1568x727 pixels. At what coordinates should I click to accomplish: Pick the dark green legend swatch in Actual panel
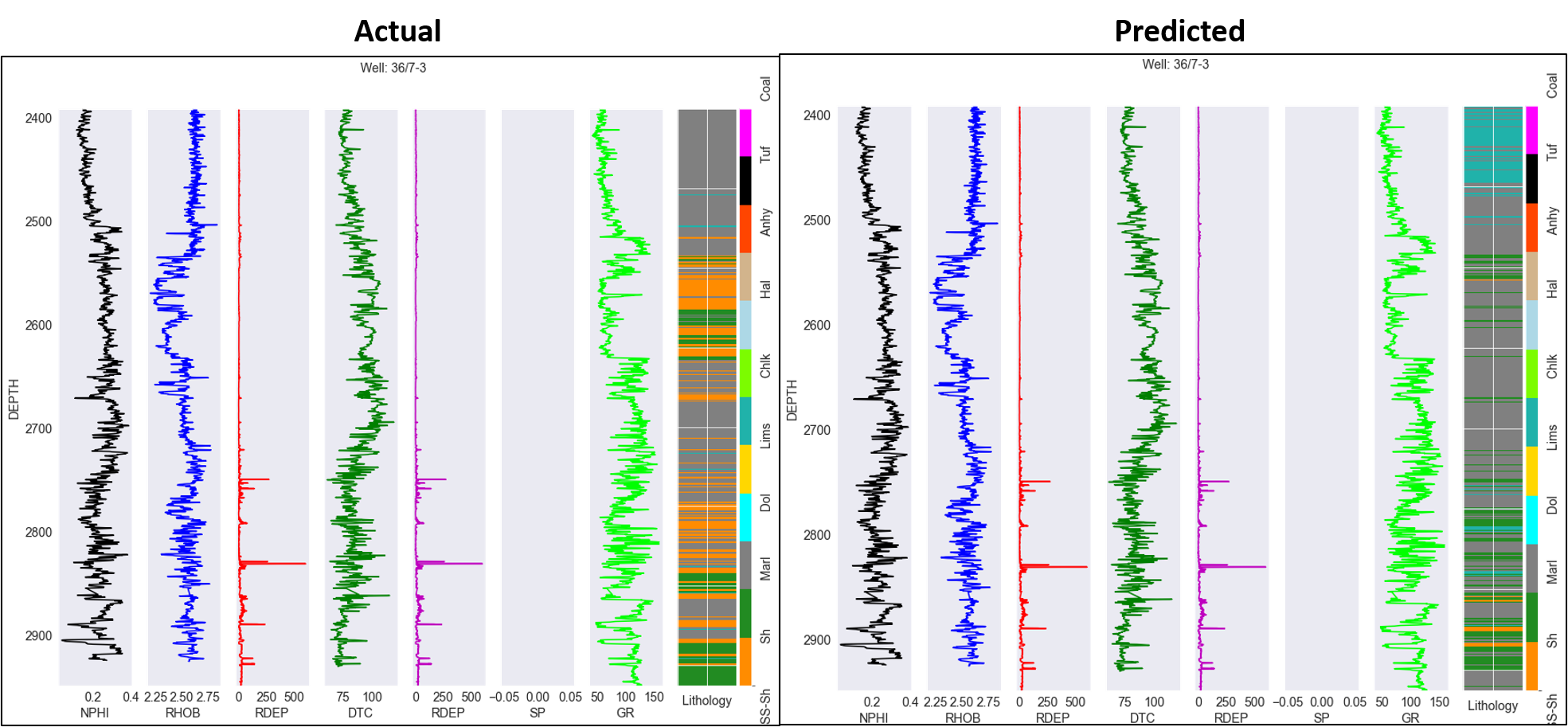tap(745, 613)
